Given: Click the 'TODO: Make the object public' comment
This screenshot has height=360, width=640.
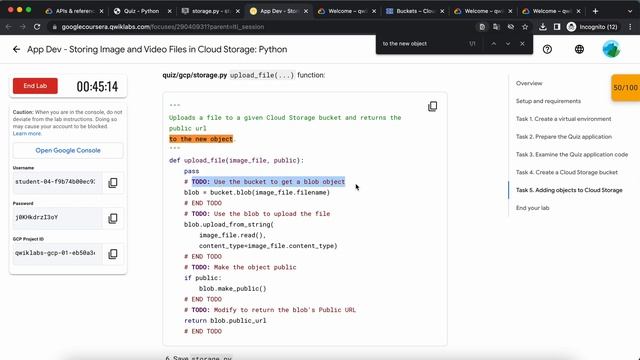Looking at the screenshot, I should coord(244,267).
